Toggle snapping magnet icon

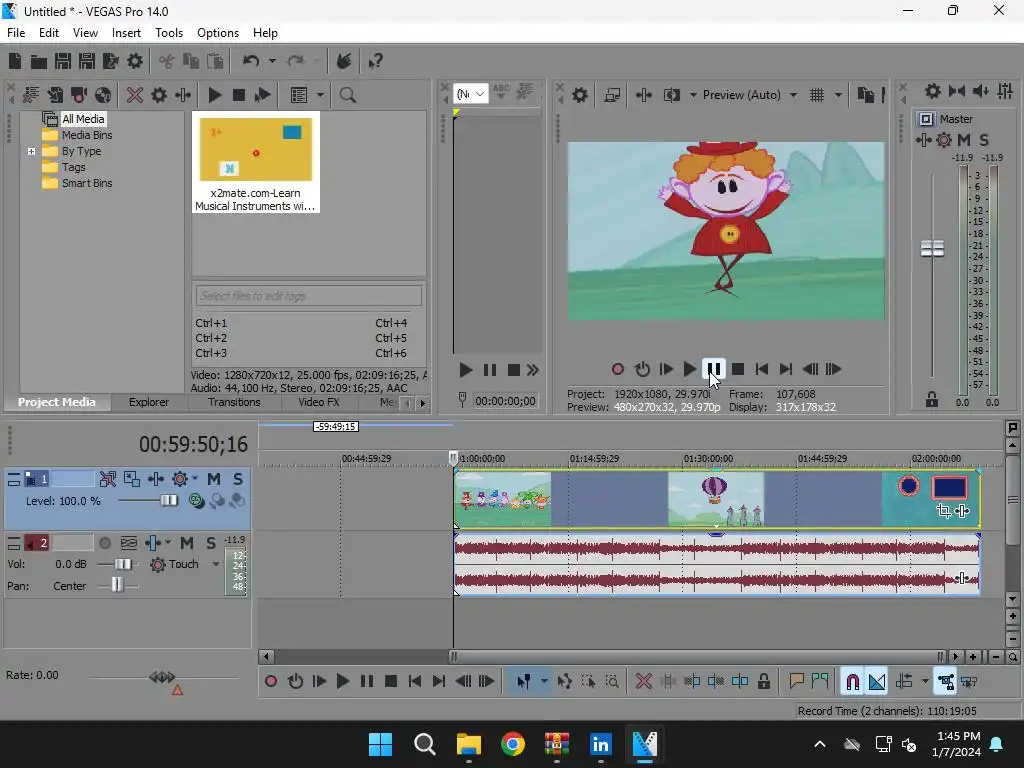click(852, 682)
